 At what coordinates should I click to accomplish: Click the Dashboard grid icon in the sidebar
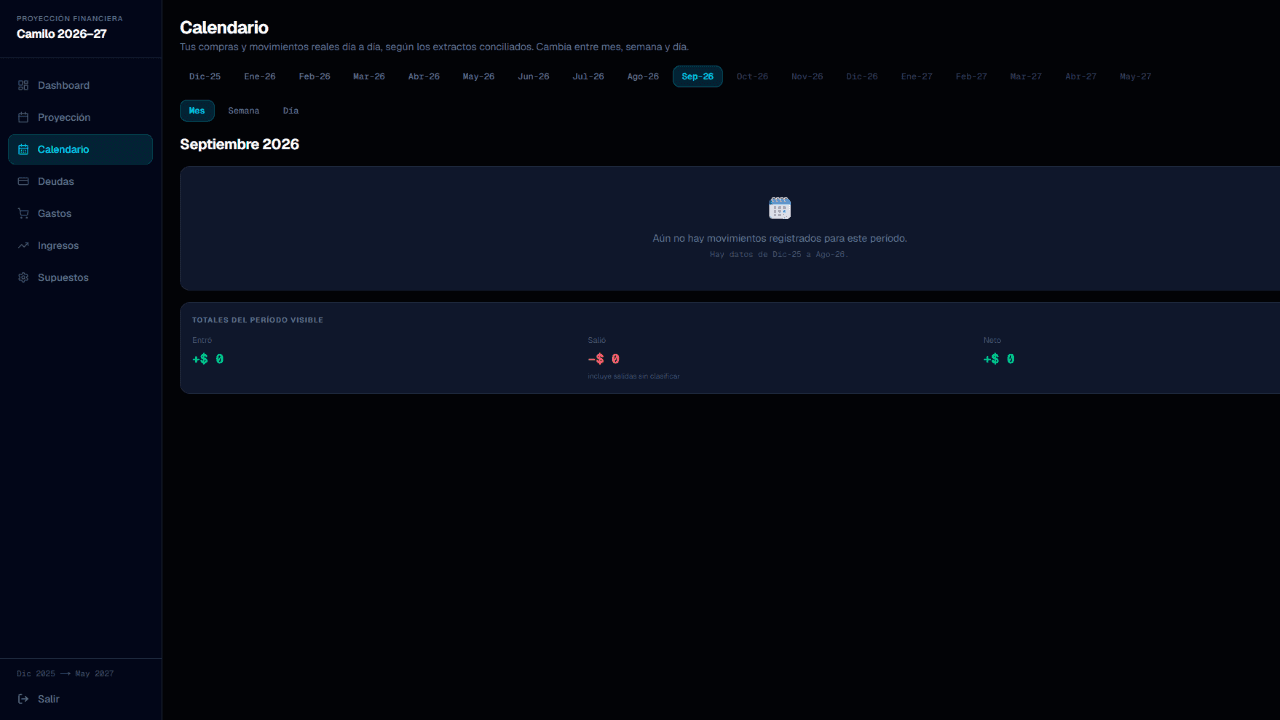(x=23, y=85)
